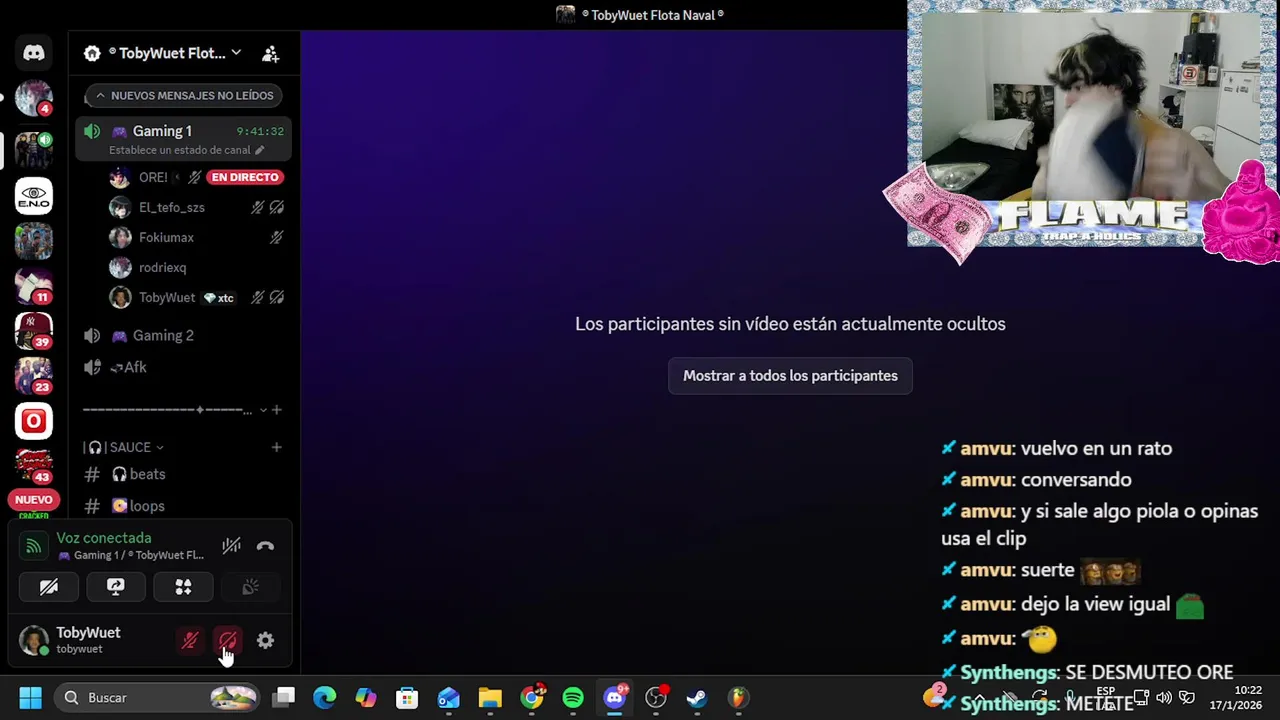Open Gaming 1 / TobyWuet channel link in voice panel
Screen dimensions: 1280x720
point(130,555)
